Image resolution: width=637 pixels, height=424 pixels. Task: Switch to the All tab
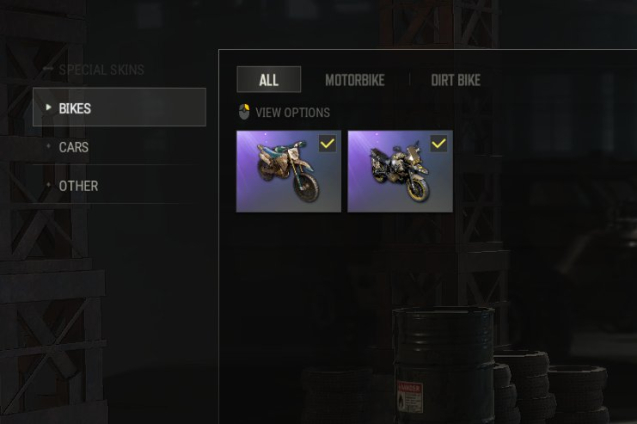(269, 80)
